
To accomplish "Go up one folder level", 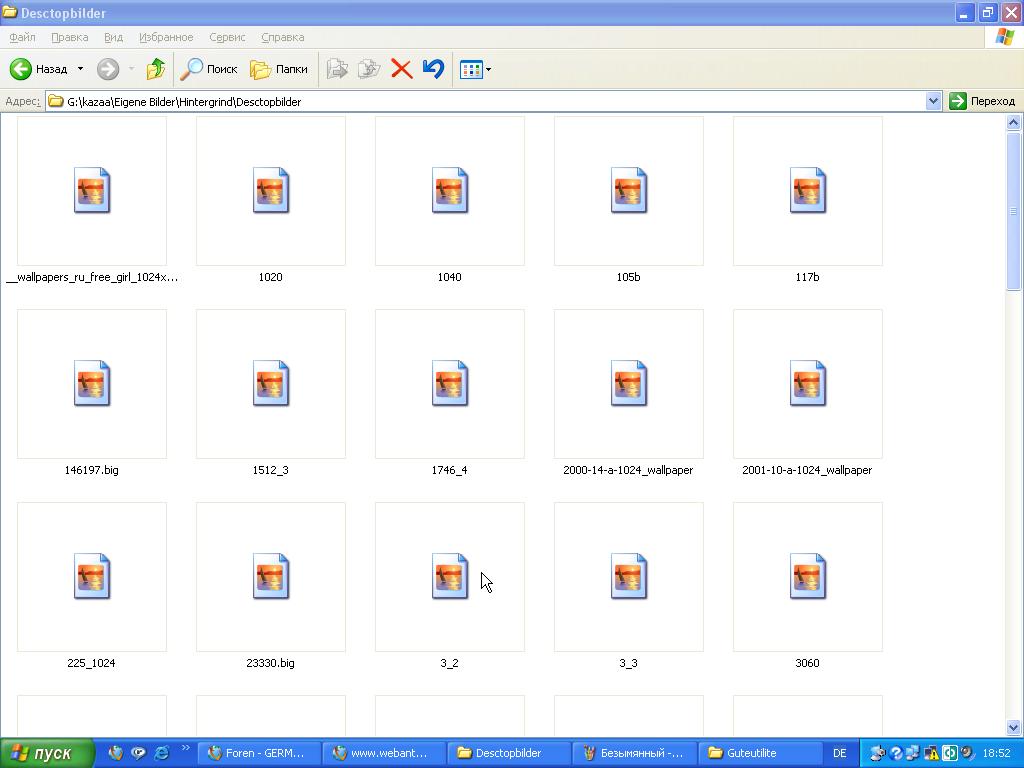I will click(x=155, y=69).
